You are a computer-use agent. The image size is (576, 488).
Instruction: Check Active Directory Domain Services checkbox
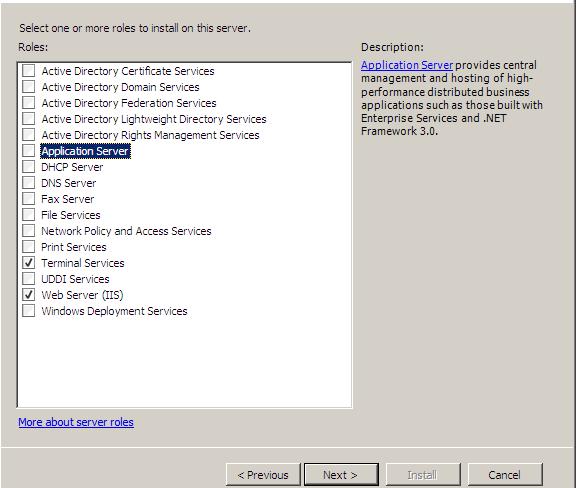pos(29,87)
